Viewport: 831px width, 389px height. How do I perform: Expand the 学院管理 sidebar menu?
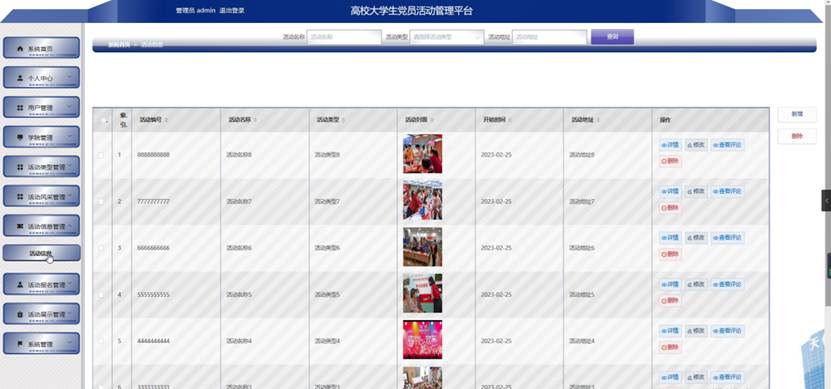click(41, 137)
